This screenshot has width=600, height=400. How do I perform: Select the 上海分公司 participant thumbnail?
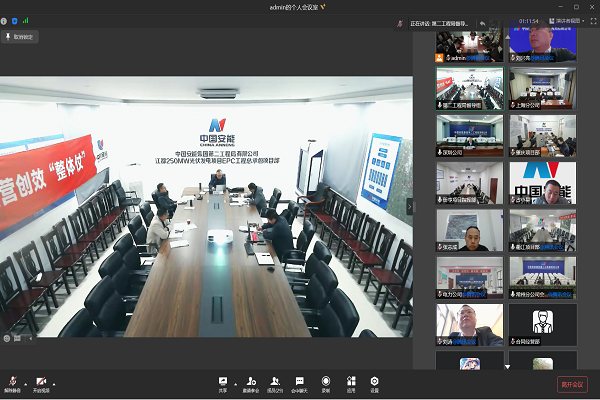[x=543, y=88]
